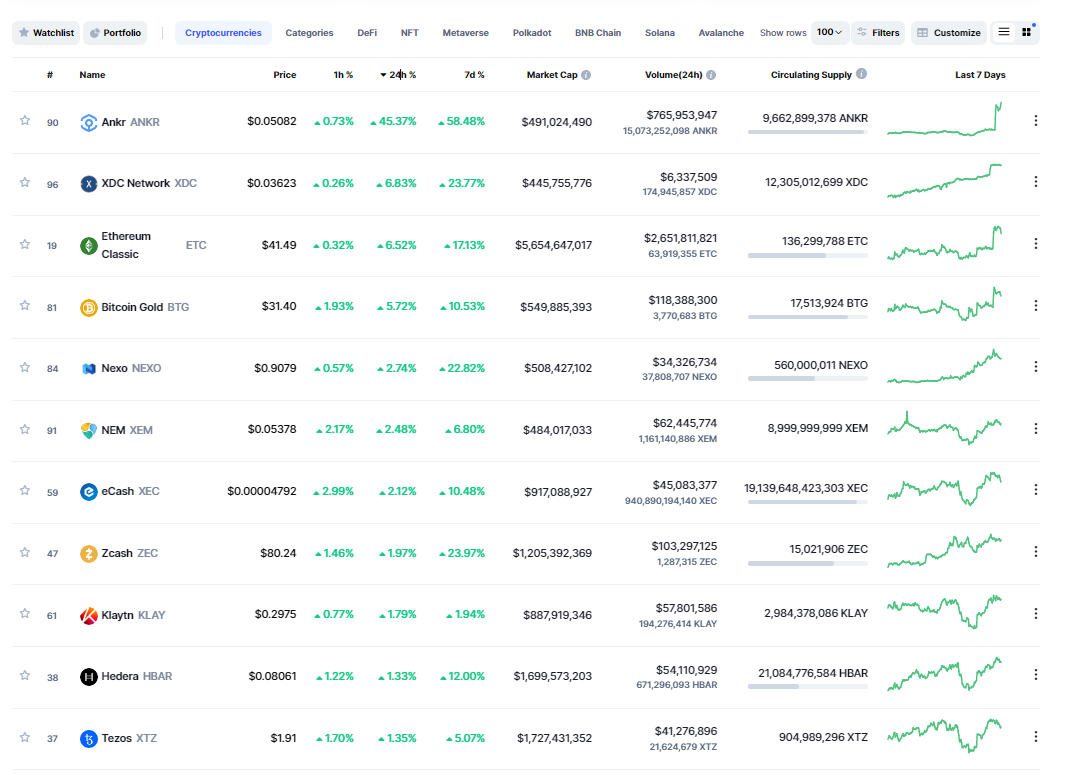The height and width of the screenshot is (775, 1071).
Task: Open more options for Hedera row
Action: 1035,675
